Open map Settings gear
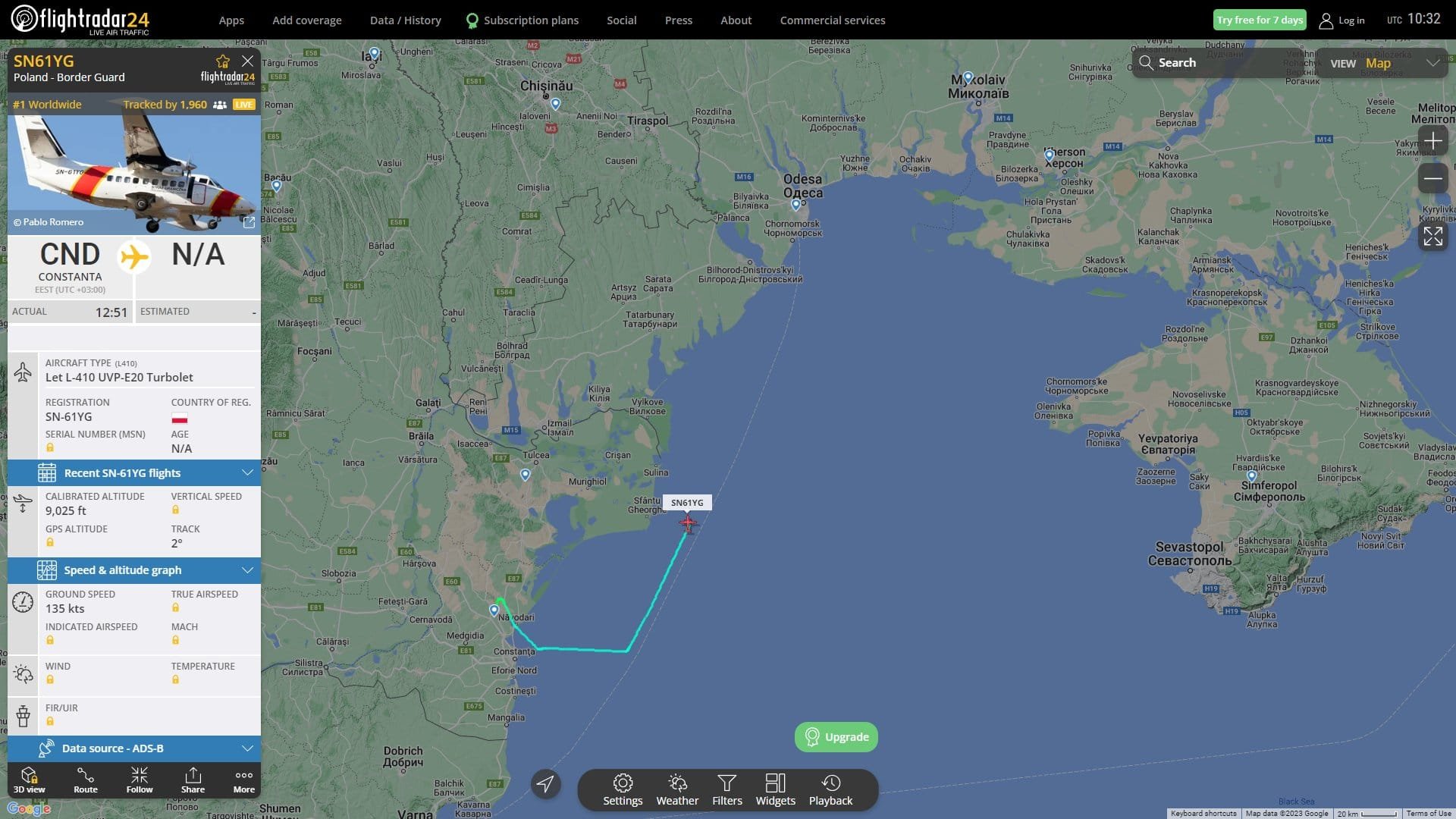This screenshot has height=819, width=1456. [623, 789]
